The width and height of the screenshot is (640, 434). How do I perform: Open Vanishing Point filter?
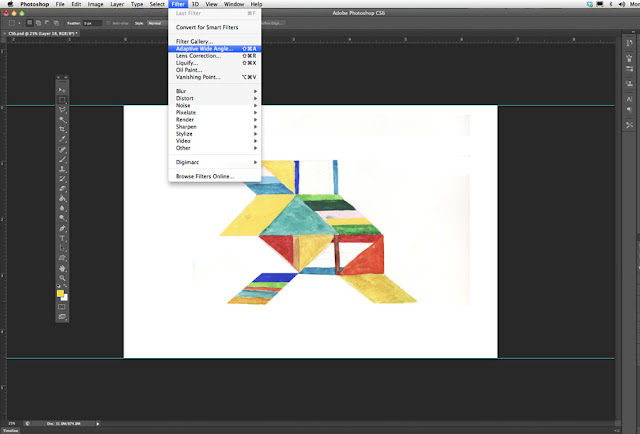pyautogui.click(x=215, y=77)
